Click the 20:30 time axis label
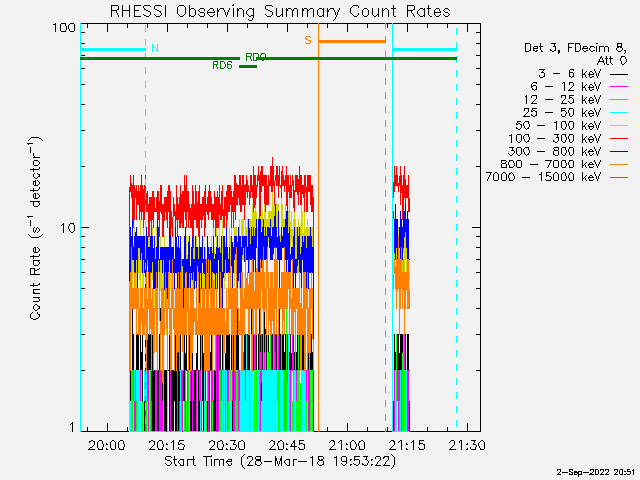Image resolution: width=640 pixels, height=480 pixels. (227, 444)
